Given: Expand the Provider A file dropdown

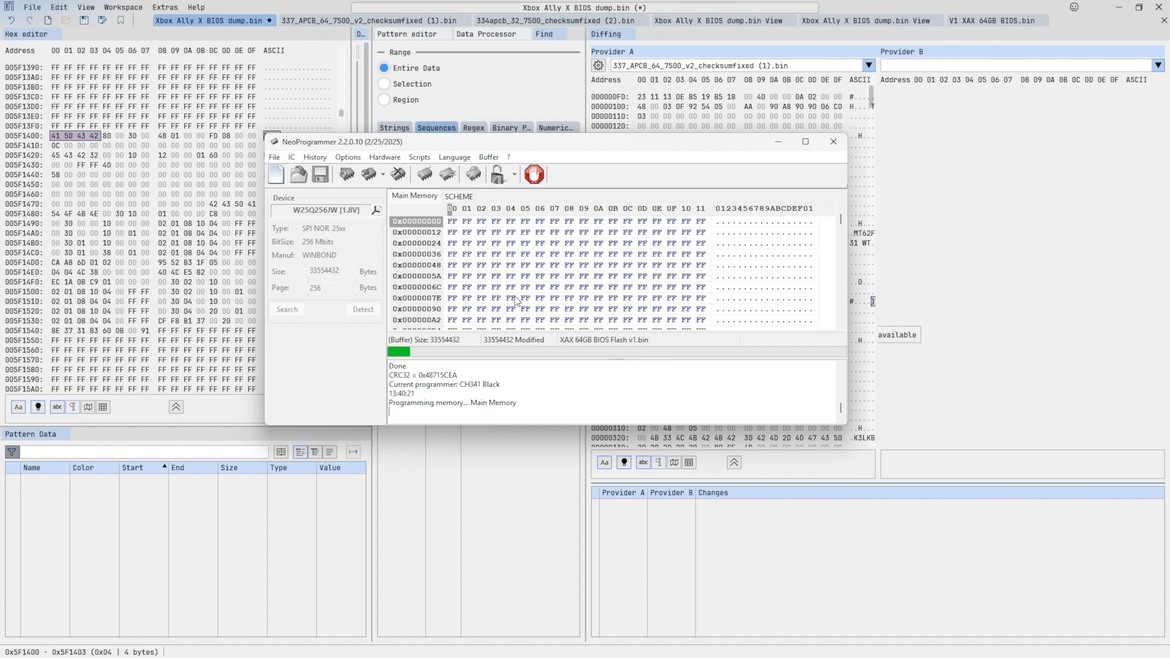Looking at the screenshot, I should (x=868, y=66).
